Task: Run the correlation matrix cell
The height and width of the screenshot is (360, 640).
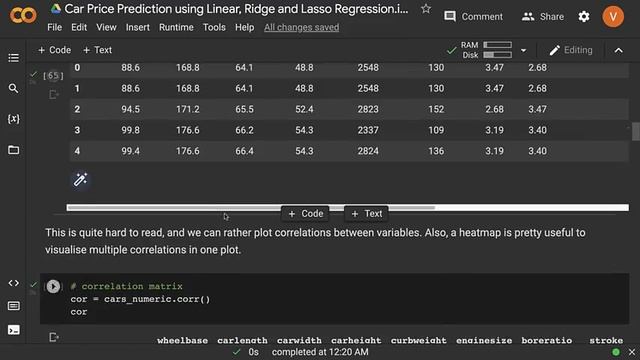Action: coord(53,287)
